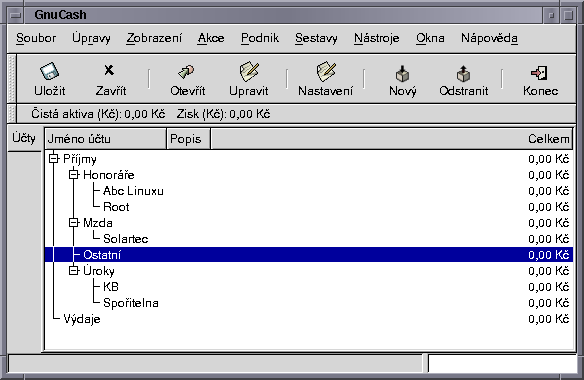Sort by the Jméno účtu column header
This screenshot has height=380, width=584.
click(105, 139)
